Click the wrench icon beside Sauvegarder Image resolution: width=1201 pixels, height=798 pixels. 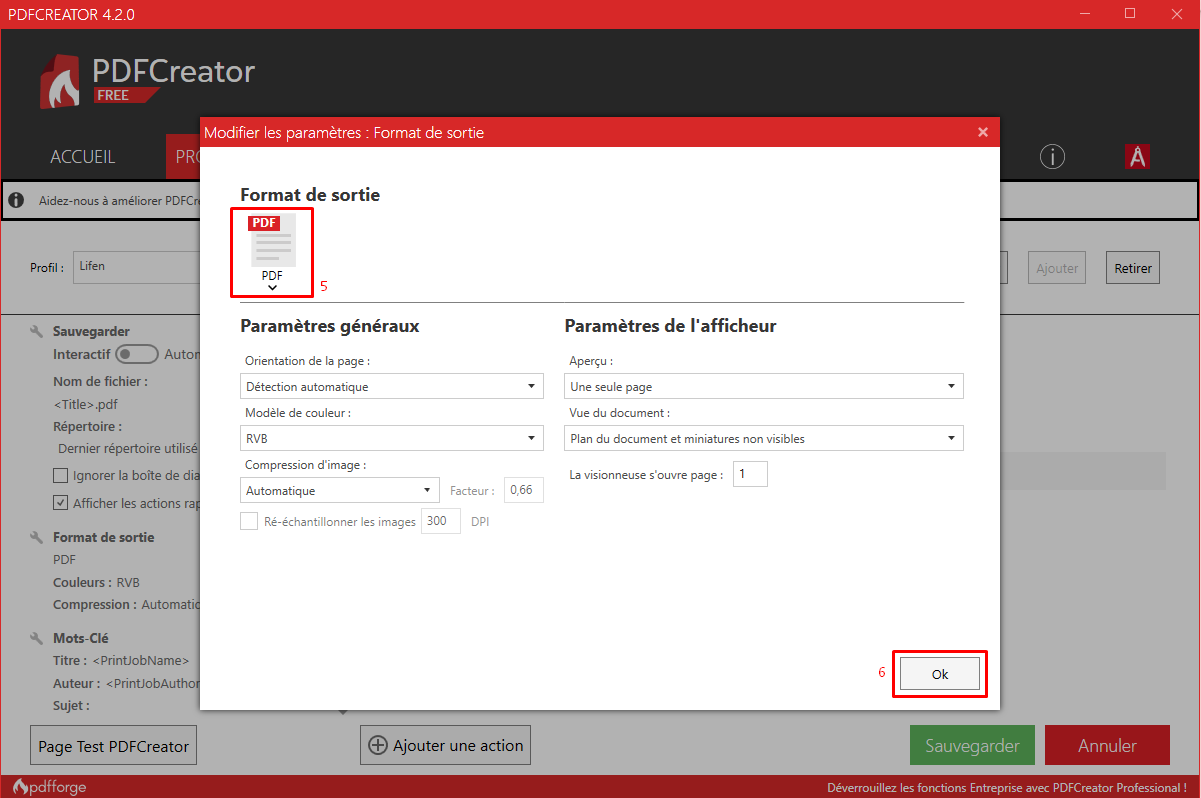click(x=37, y=331)
